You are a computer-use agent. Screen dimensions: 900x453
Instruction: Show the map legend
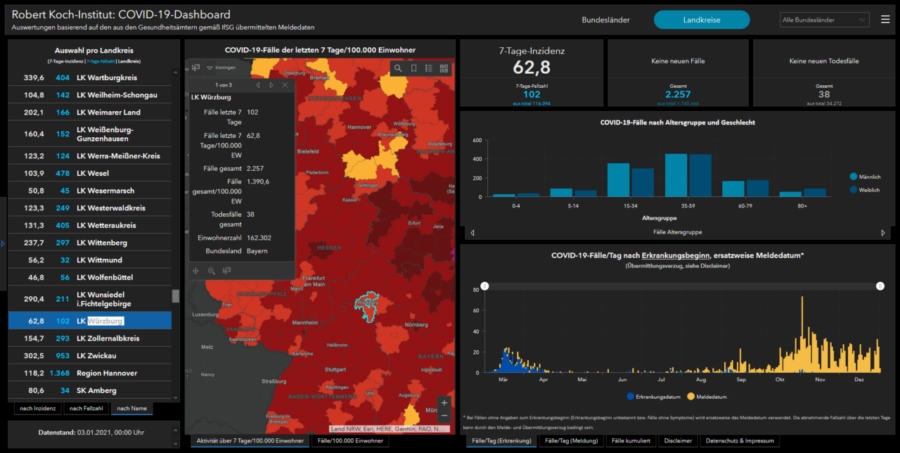[x=428, y=69]
